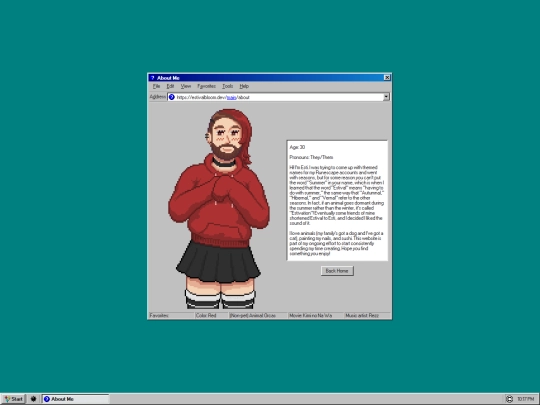Image resolution: width=540 pixels, height=405 pixels.
Task: Click the 'Pronouns: They/Them' line
Action: tap(311, 157)
